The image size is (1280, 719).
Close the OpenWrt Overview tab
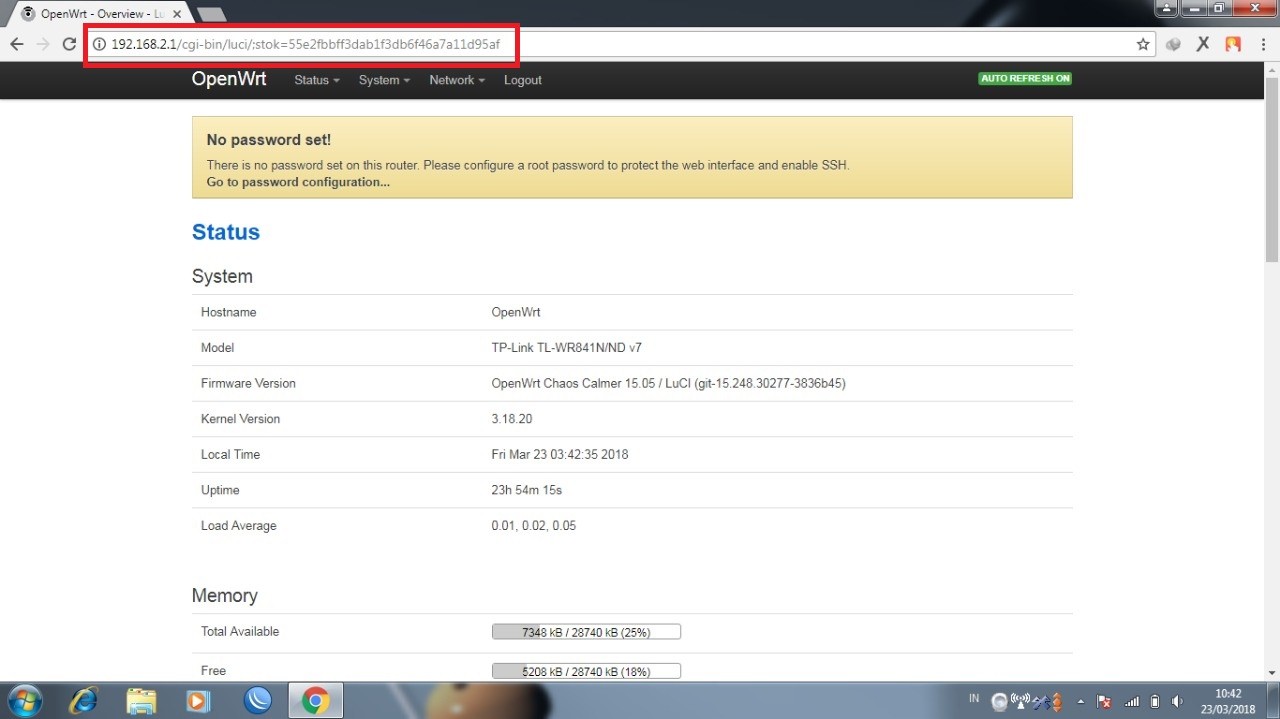pos(176,14)
